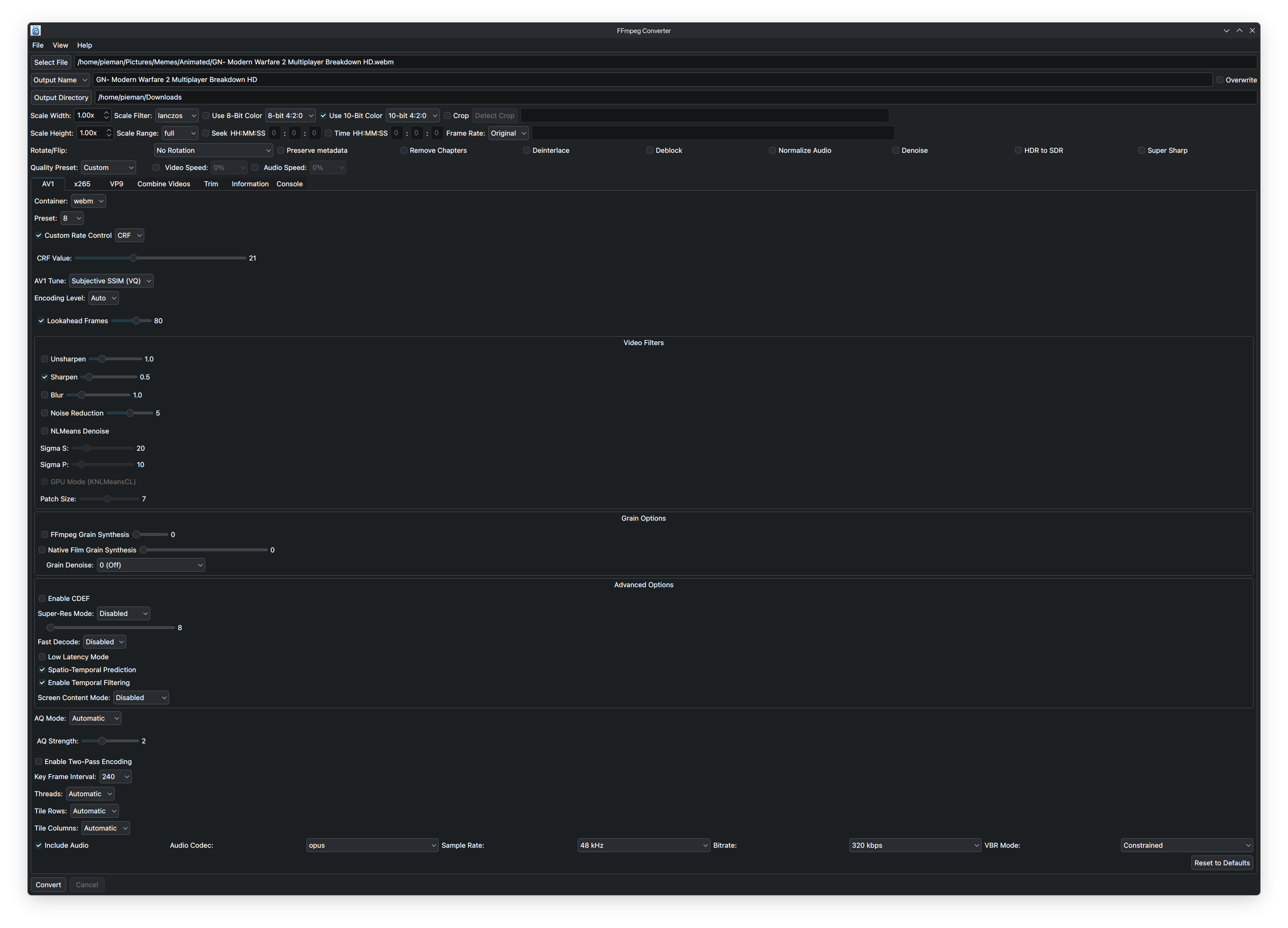
Task: Decrease Scale Height with the stepper arrow
Action: pos(109,136)
